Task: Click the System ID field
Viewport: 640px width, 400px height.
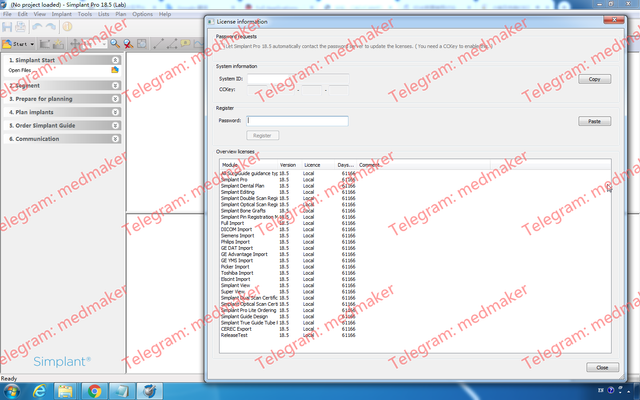Action: coord(298,79)
